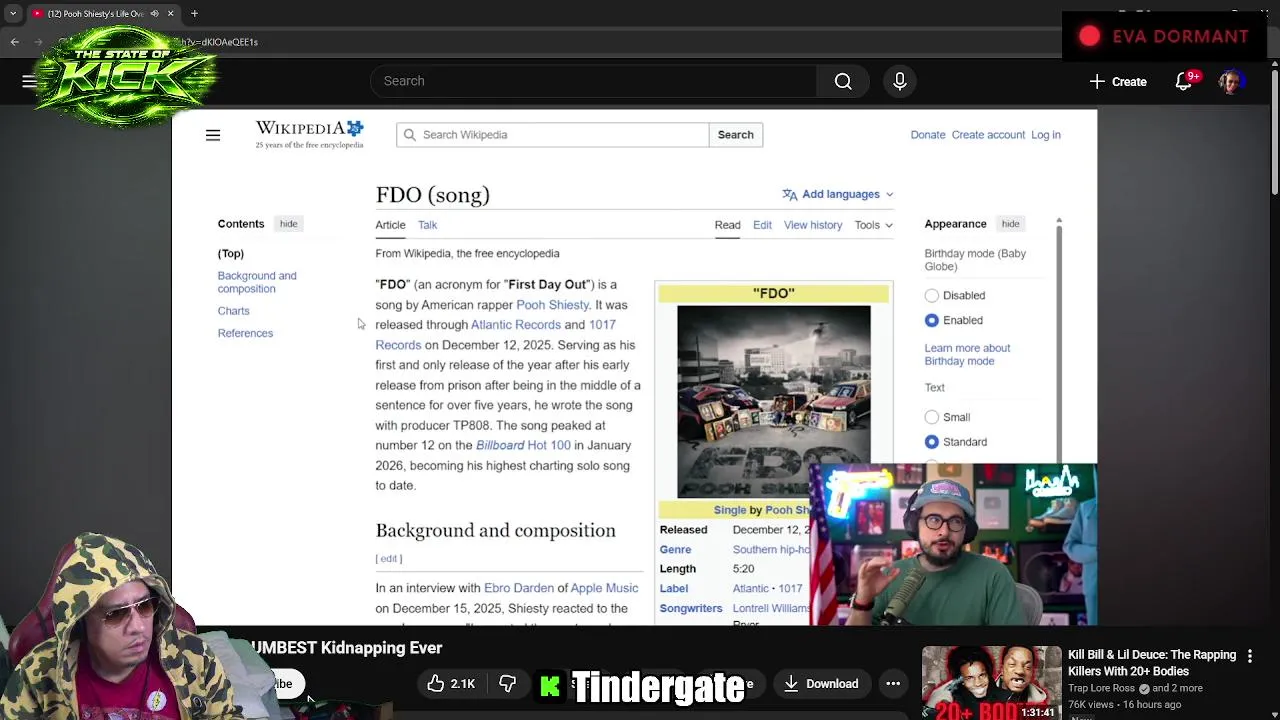Open Genre link in infobox
1280x720 pixels.
(675, 550)
